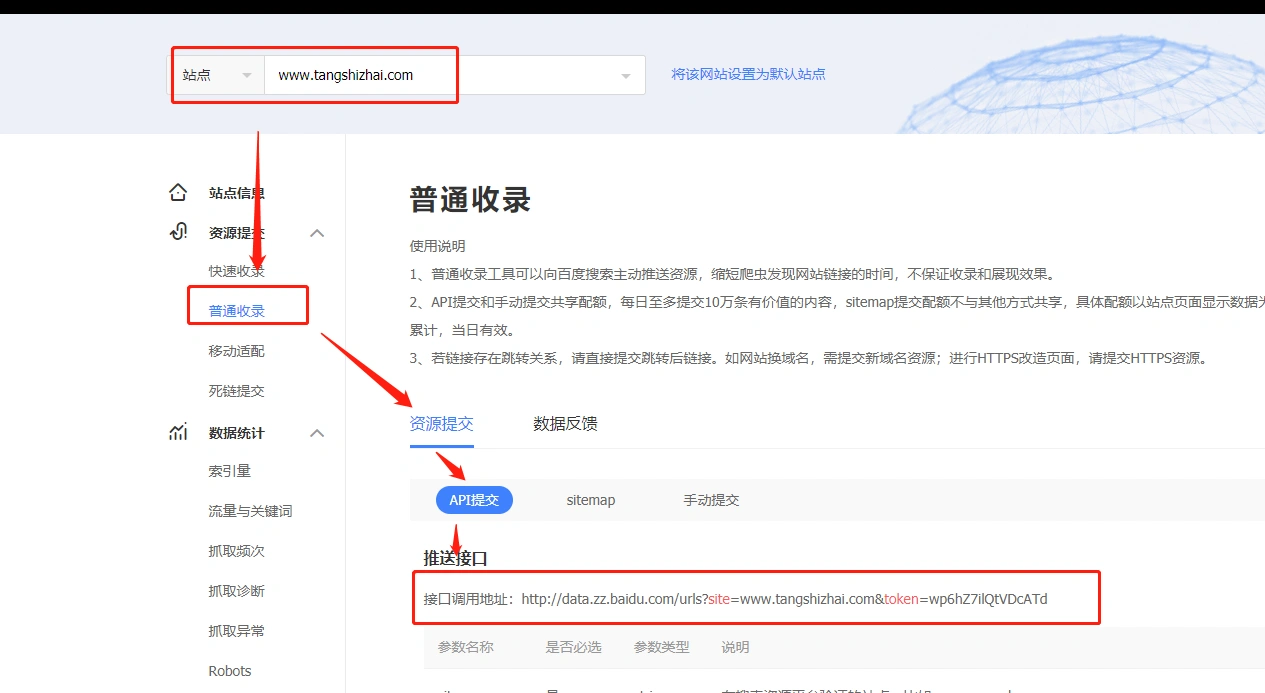This screenshot has height=693, width=1265.
Task: Click the 参数名称 column header
Action: tap(466, 647)
